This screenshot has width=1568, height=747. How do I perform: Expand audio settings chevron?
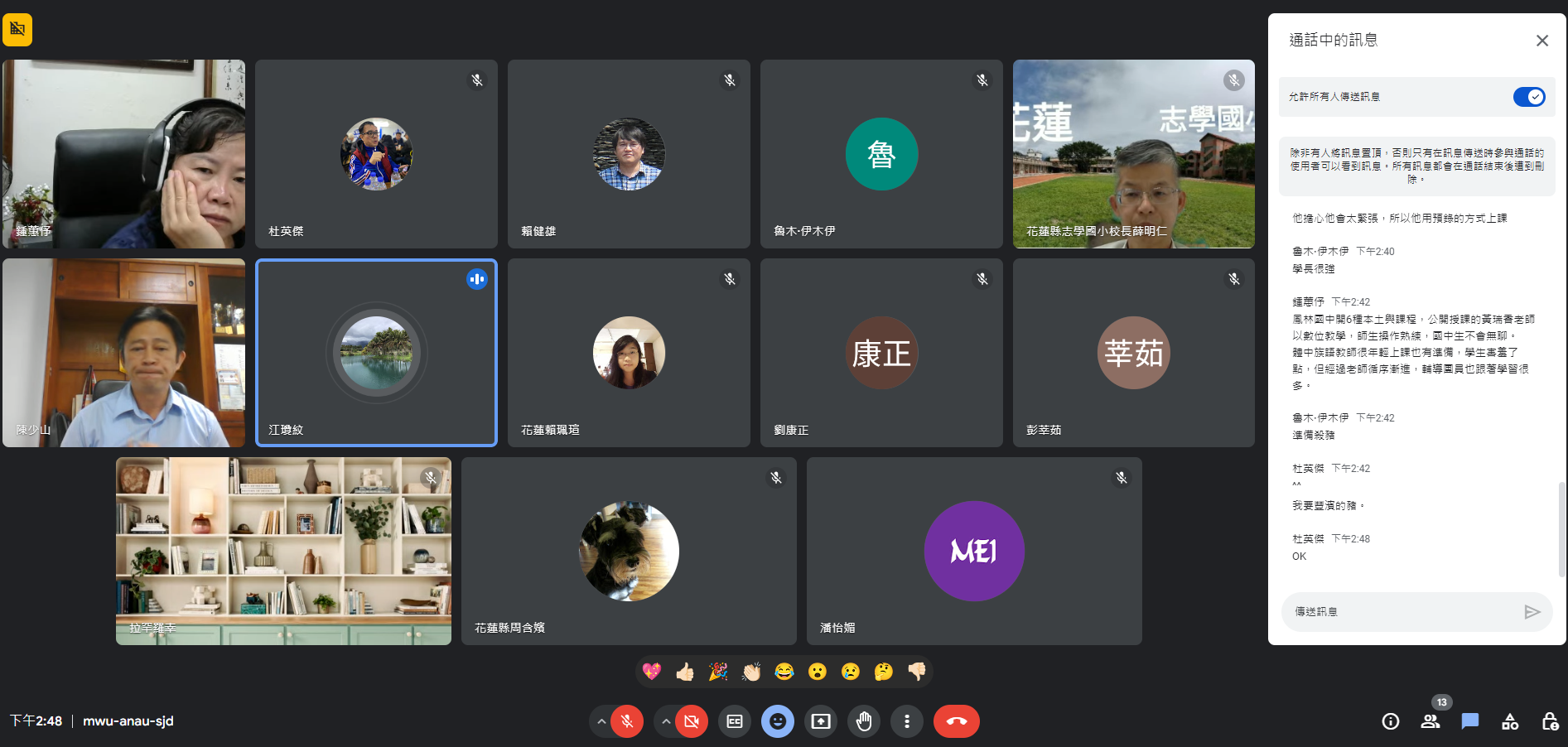601,721
